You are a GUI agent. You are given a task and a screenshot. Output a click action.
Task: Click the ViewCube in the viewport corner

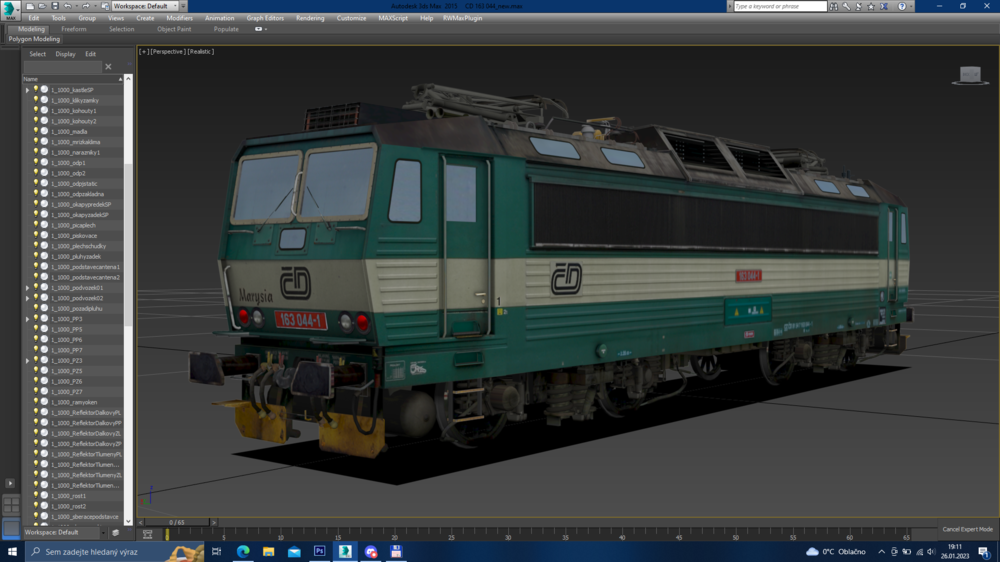pyautogui.click(x=968, y=75)
